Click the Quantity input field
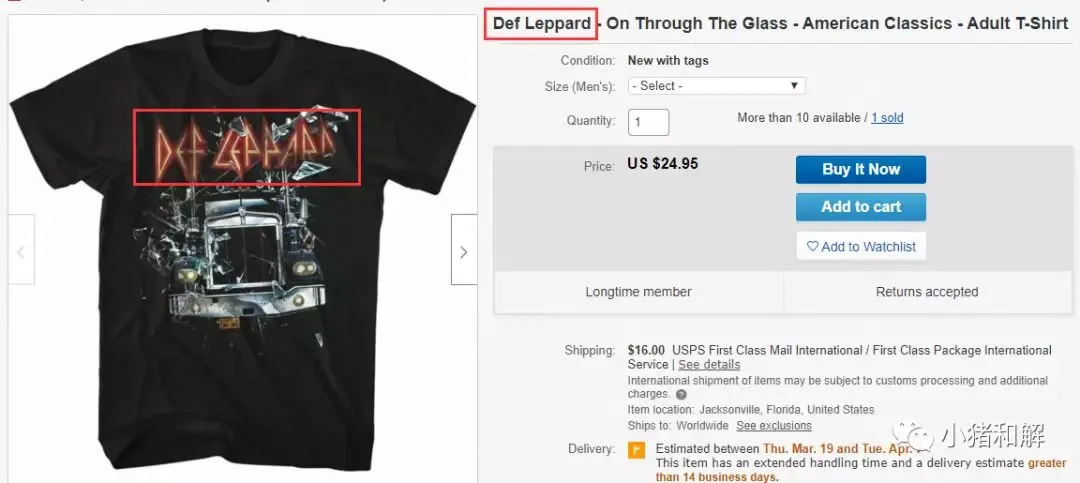The width and height of the screenshot is (1080, 483). pos(648,122)
